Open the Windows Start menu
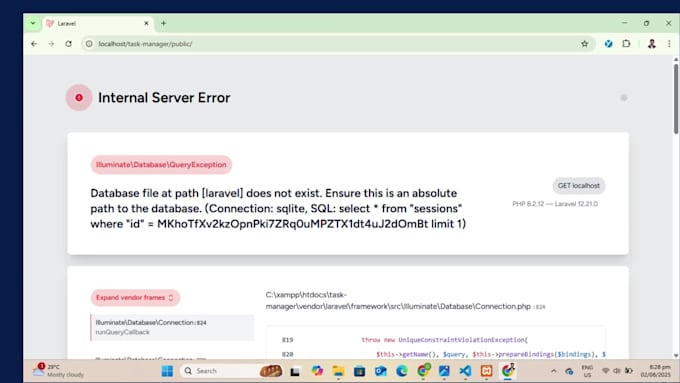The height and width of the screenshot is (383, 680). tap(167, 371)
